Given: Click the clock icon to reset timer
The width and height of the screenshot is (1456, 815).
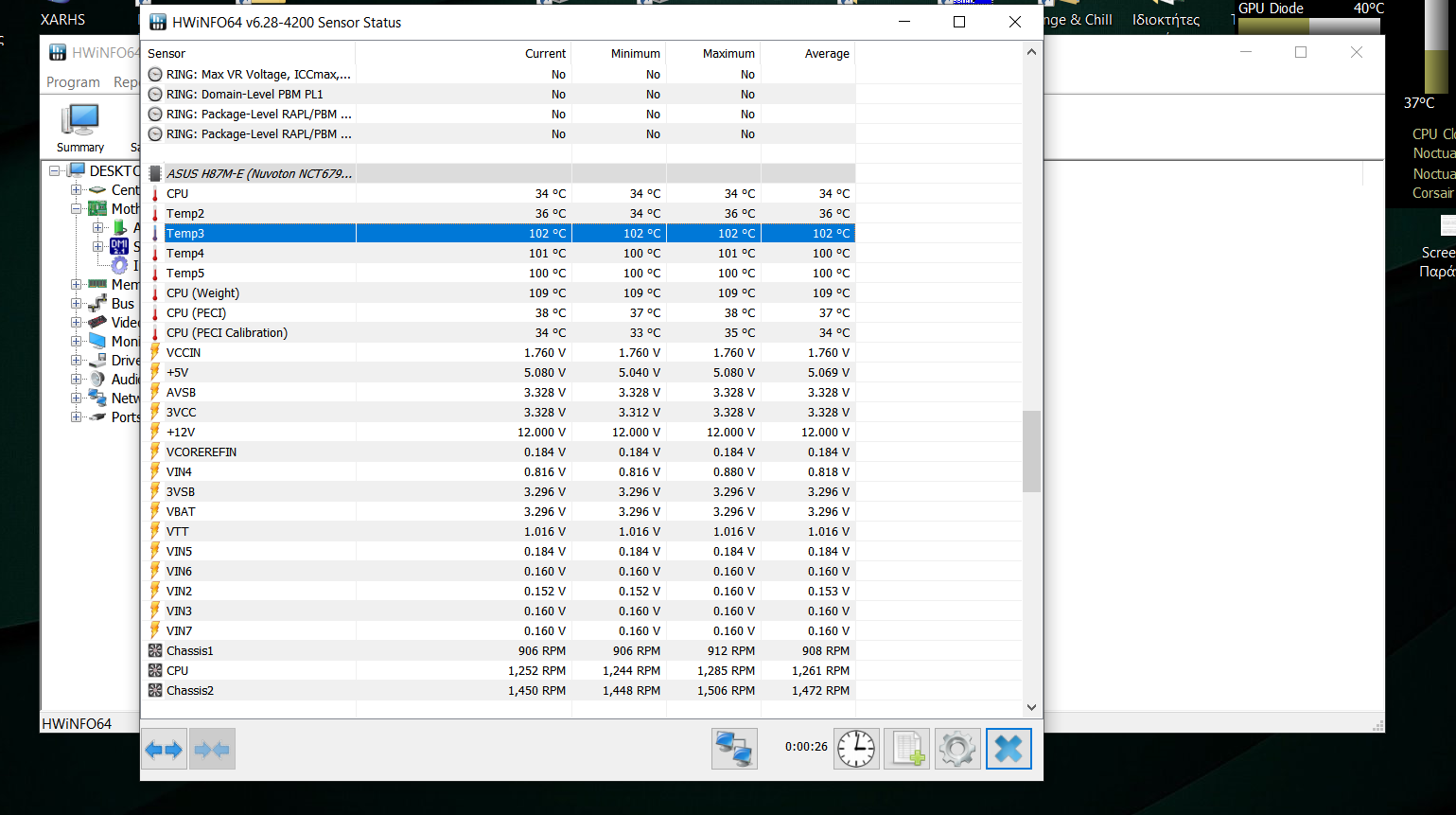Looking at the screenshot, I should [856, 750].
